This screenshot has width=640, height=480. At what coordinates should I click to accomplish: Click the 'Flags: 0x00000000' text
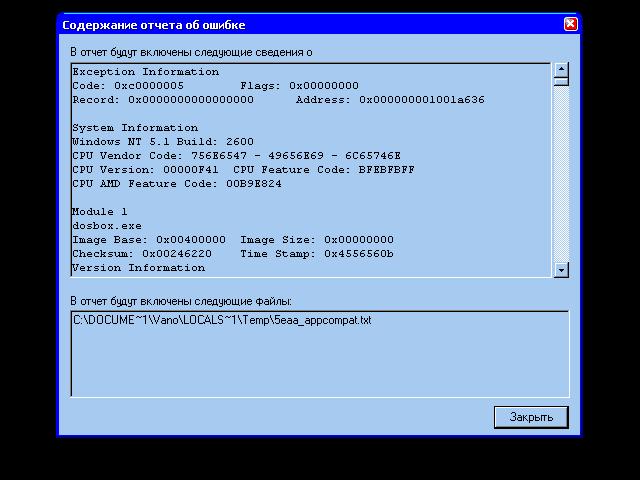[x=299, y=86]
